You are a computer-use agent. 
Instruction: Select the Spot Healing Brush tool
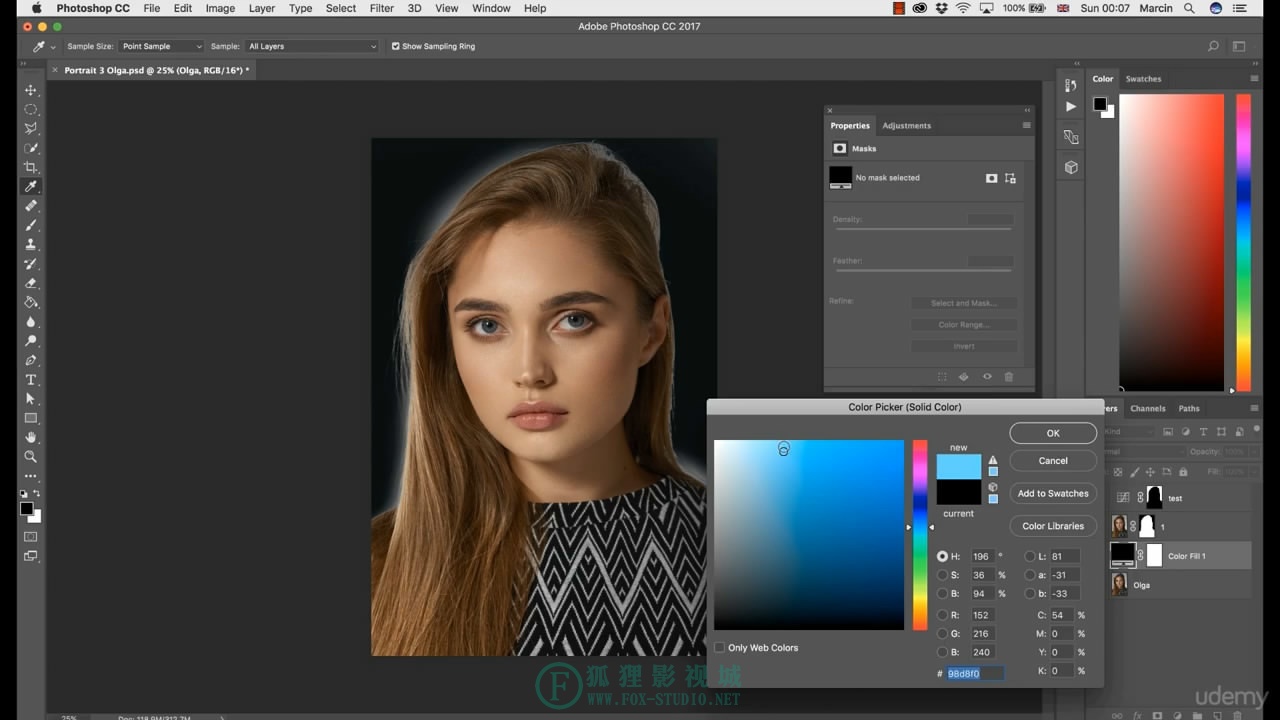pyautogui.click(x=31, y=205)
